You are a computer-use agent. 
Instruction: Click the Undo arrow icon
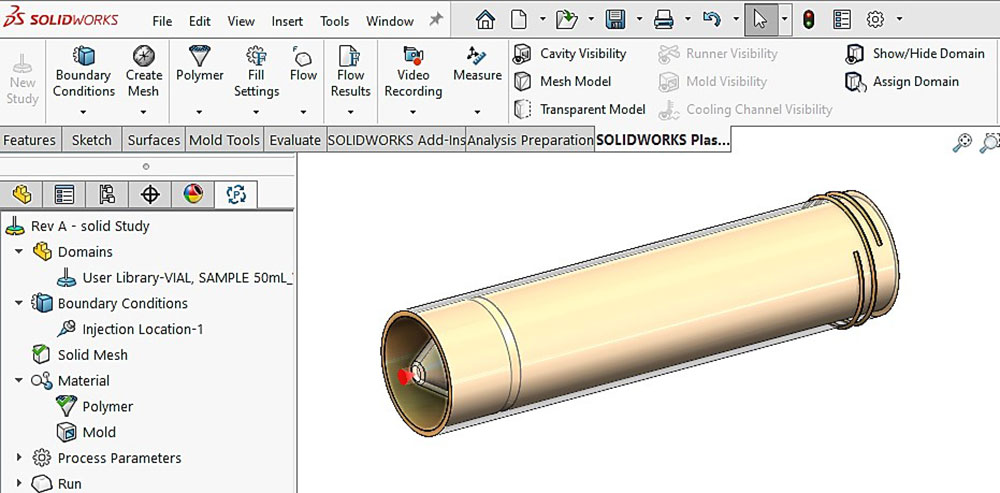[x=712, y=20]
